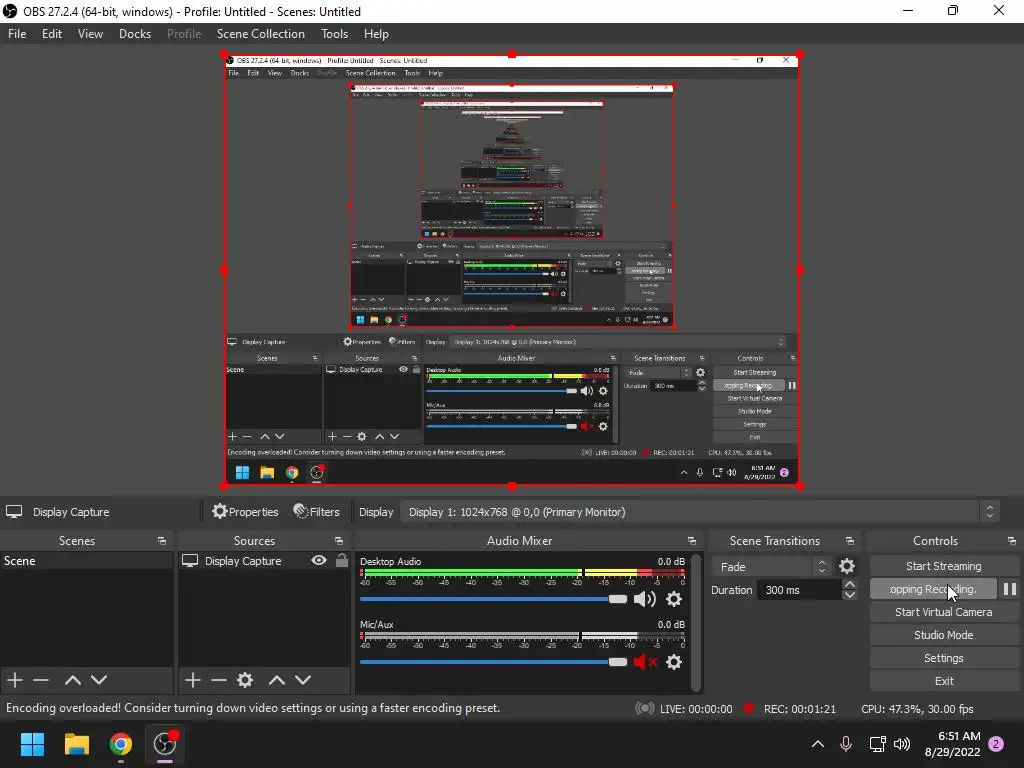Image resolution: width=1024 pixels, height=768 pixels.
Task: Remove the selected scene with the minus icon
Action: 41,680
